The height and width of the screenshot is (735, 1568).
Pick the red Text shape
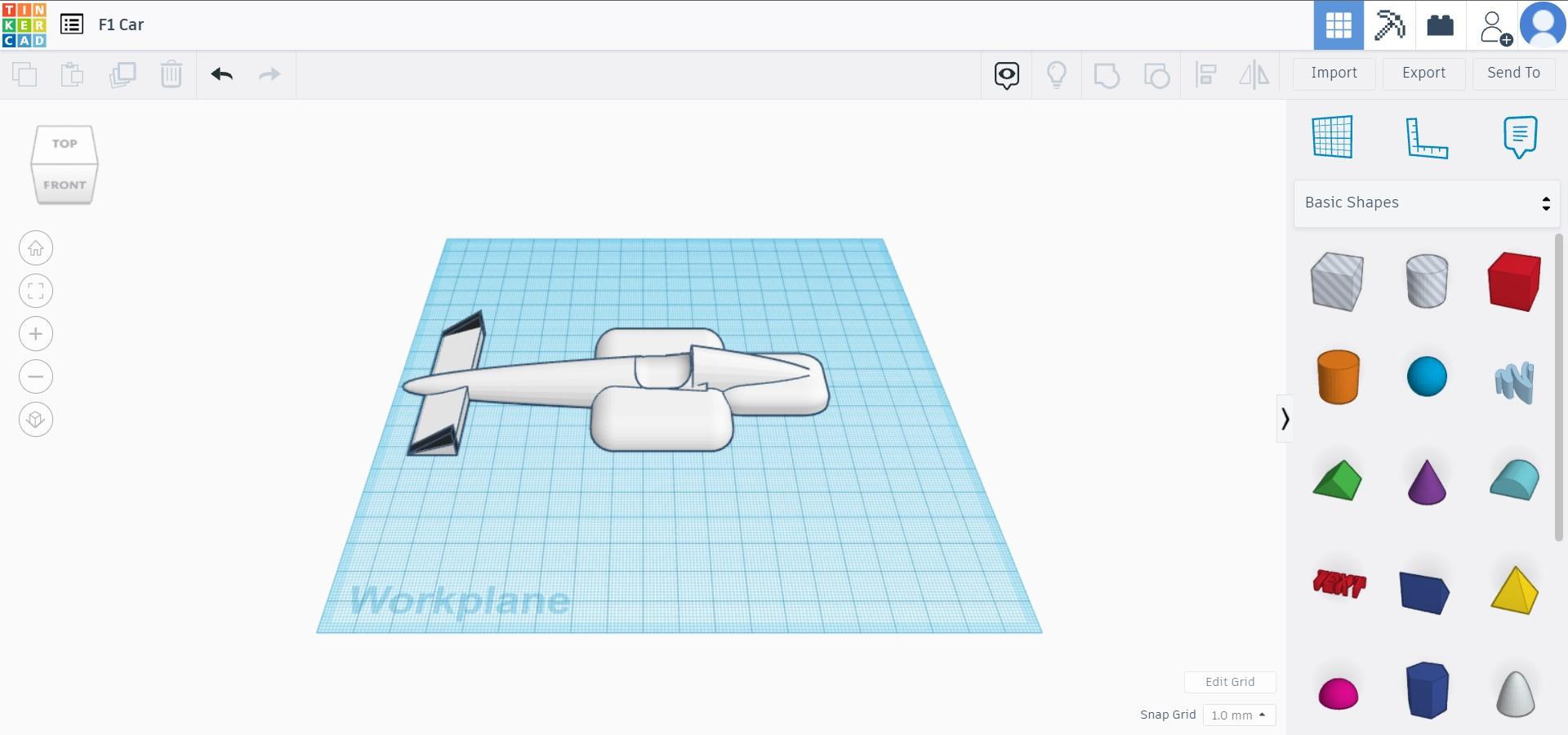[x=1339, y=583]
